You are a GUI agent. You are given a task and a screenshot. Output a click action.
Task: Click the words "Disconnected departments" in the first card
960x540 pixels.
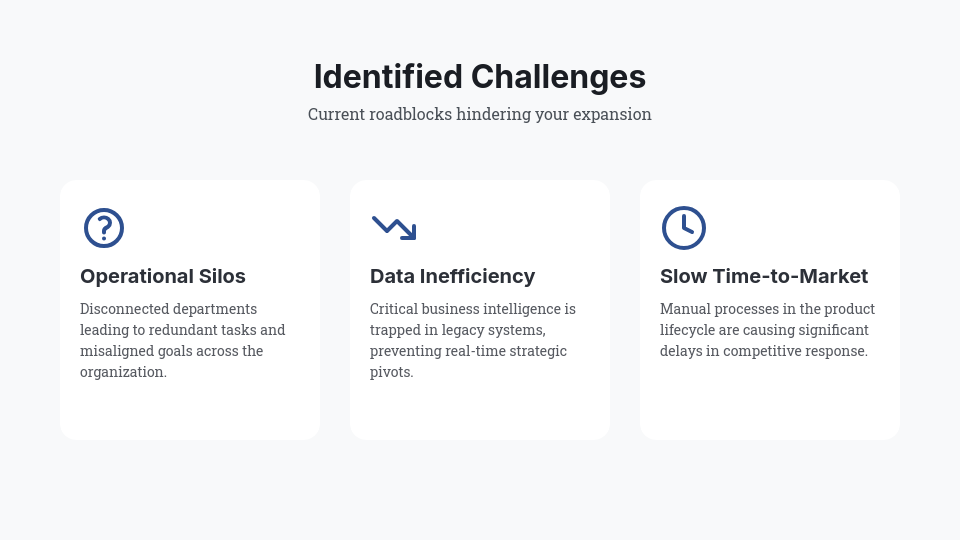[x=168, y=309]
